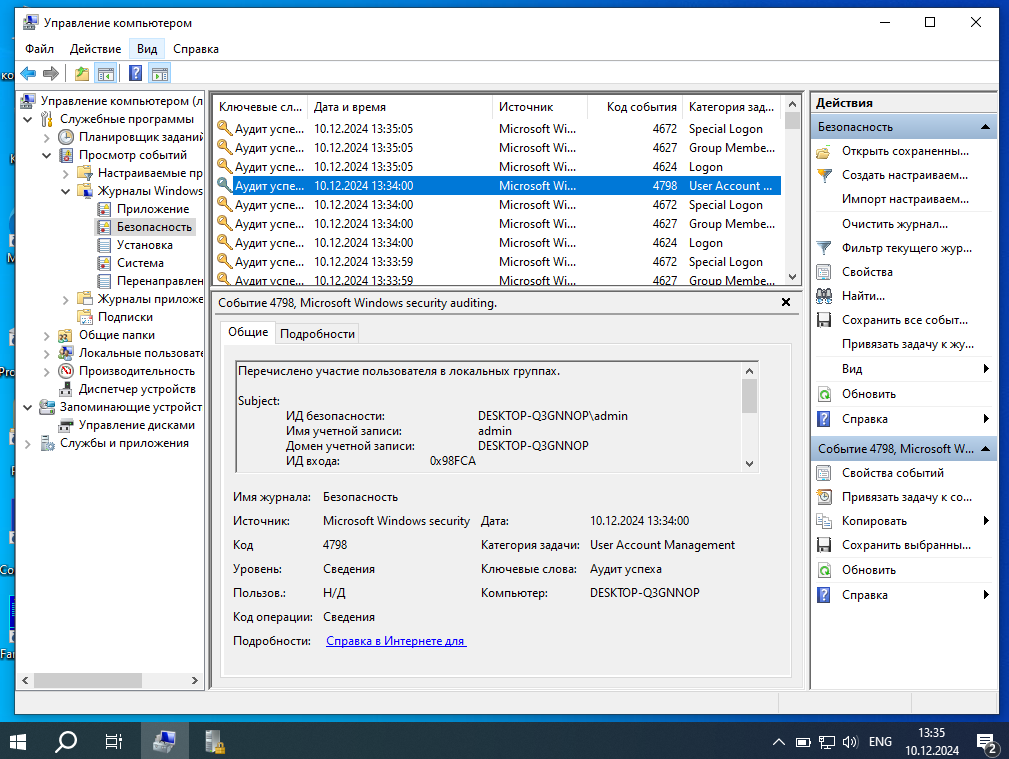Click the Локальные пользователи icon
The image size is (1009, 759).
[66, 353]
